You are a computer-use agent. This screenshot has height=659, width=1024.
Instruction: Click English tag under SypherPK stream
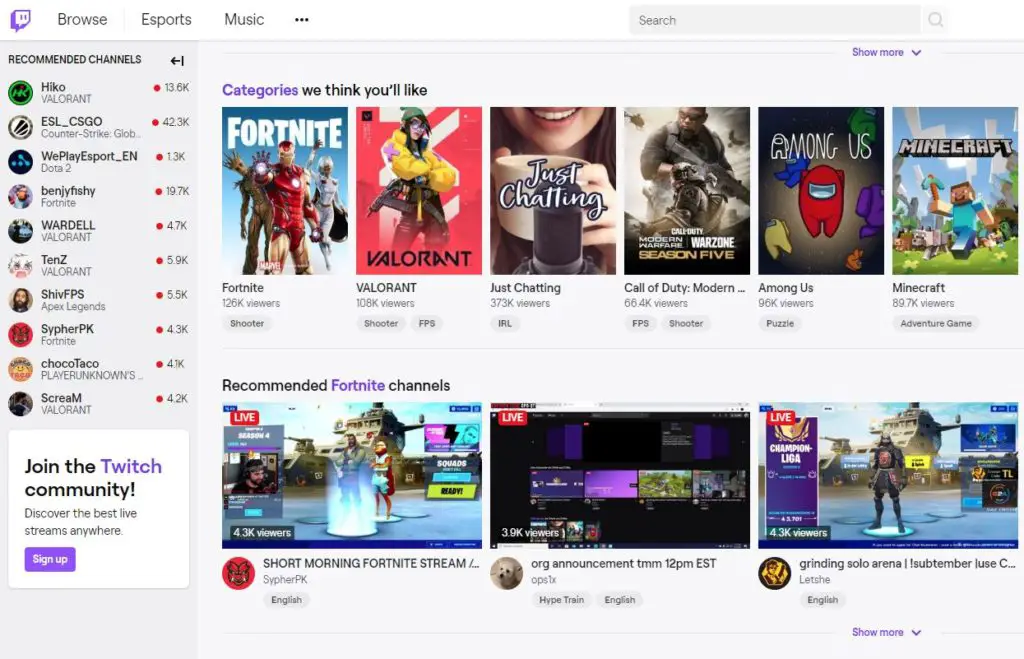click(x=287, y=600)
